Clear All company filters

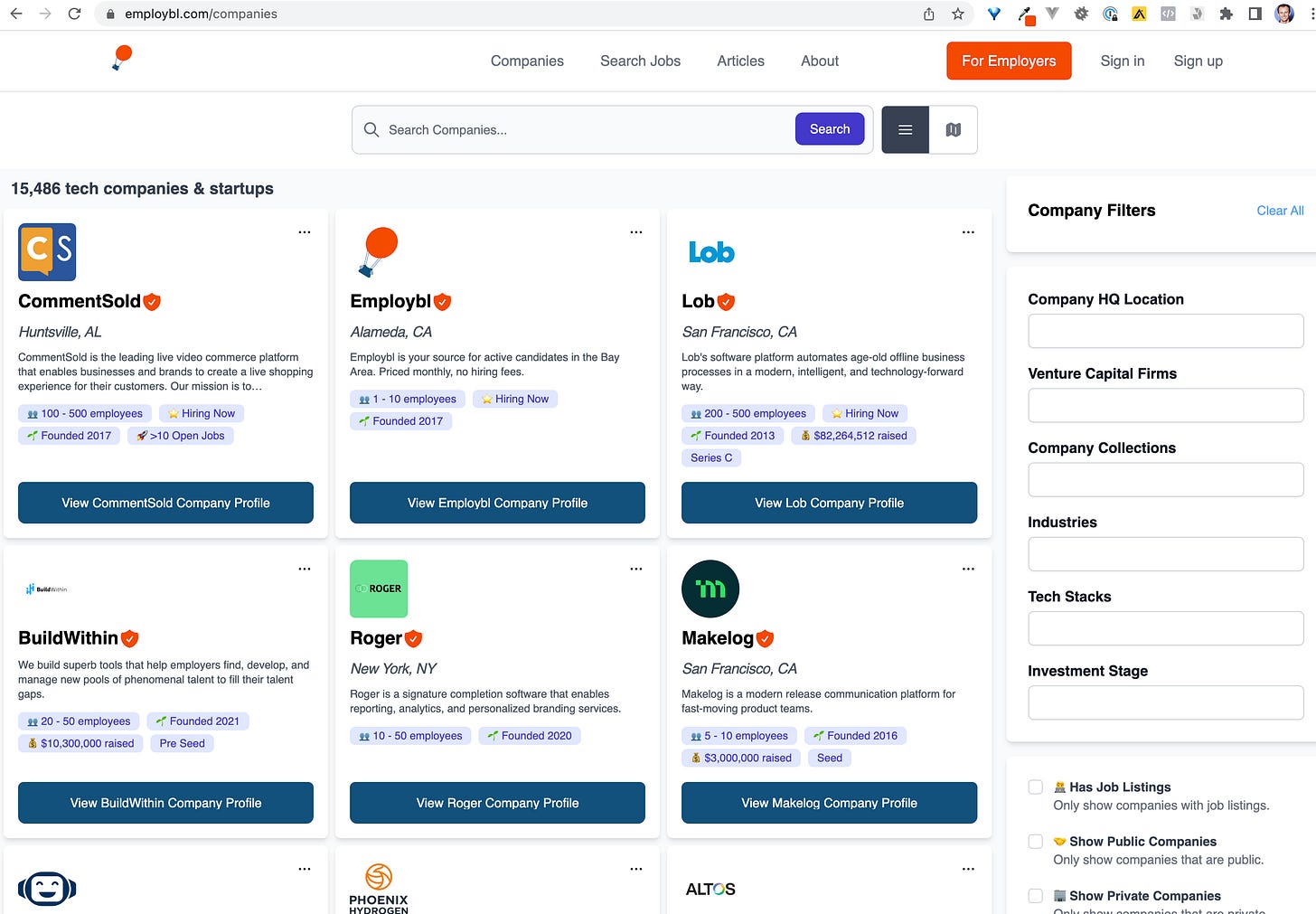click(1280, 211)
